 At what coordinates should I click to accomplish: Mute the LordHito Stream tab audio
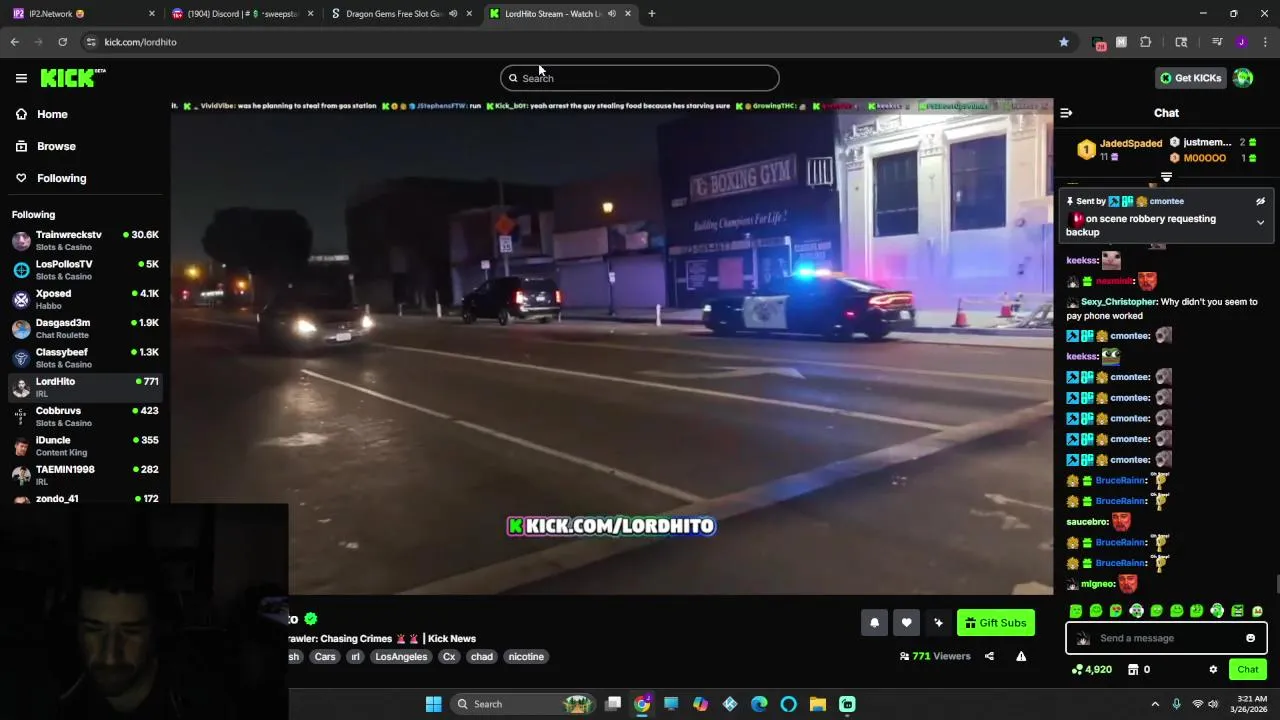click(611, 14)
